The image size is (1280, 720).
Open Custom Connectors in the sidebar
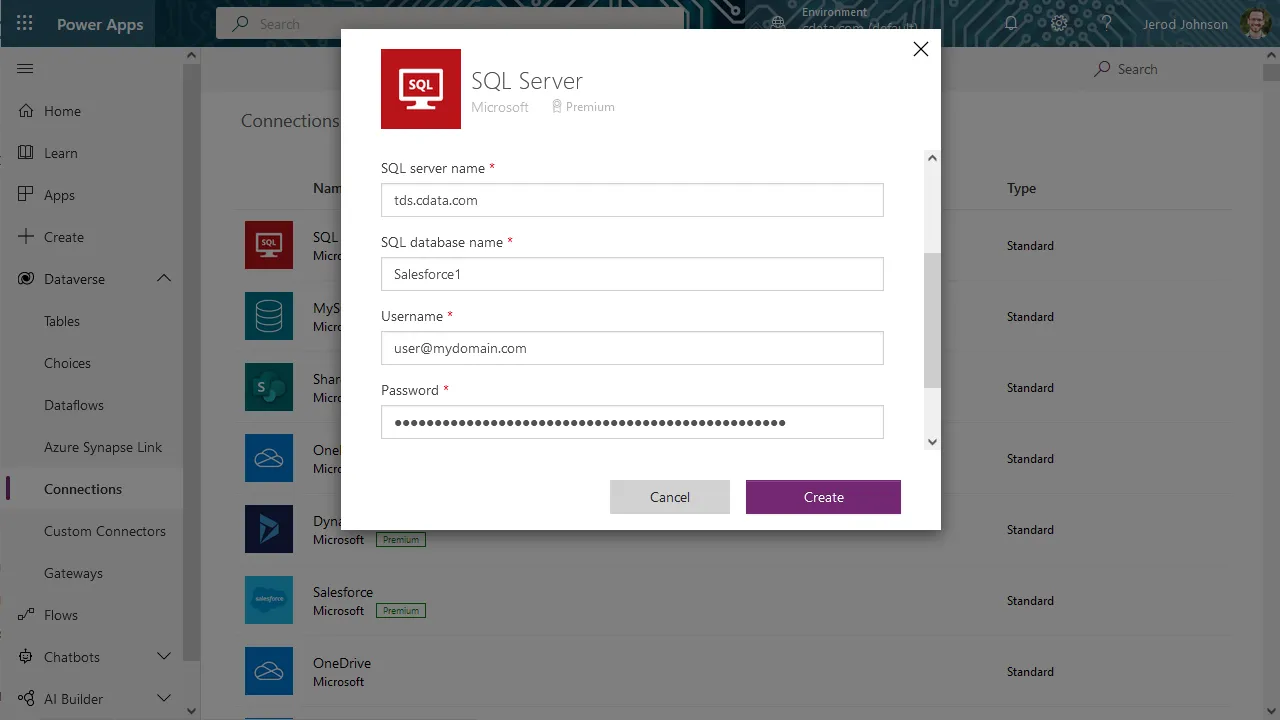click(x=104, y=531)
